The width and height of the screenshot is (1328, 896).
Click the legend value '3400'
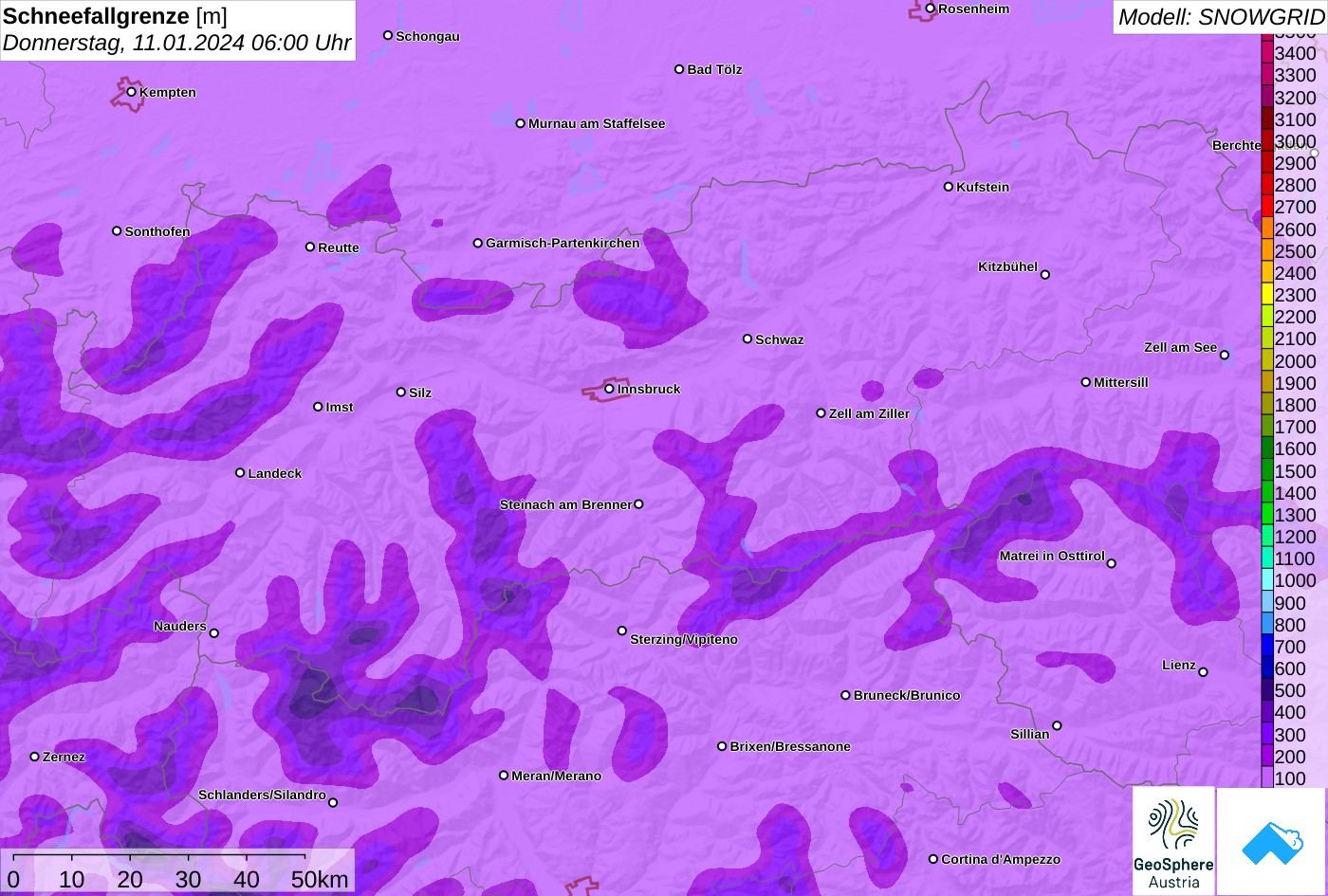1296,54
